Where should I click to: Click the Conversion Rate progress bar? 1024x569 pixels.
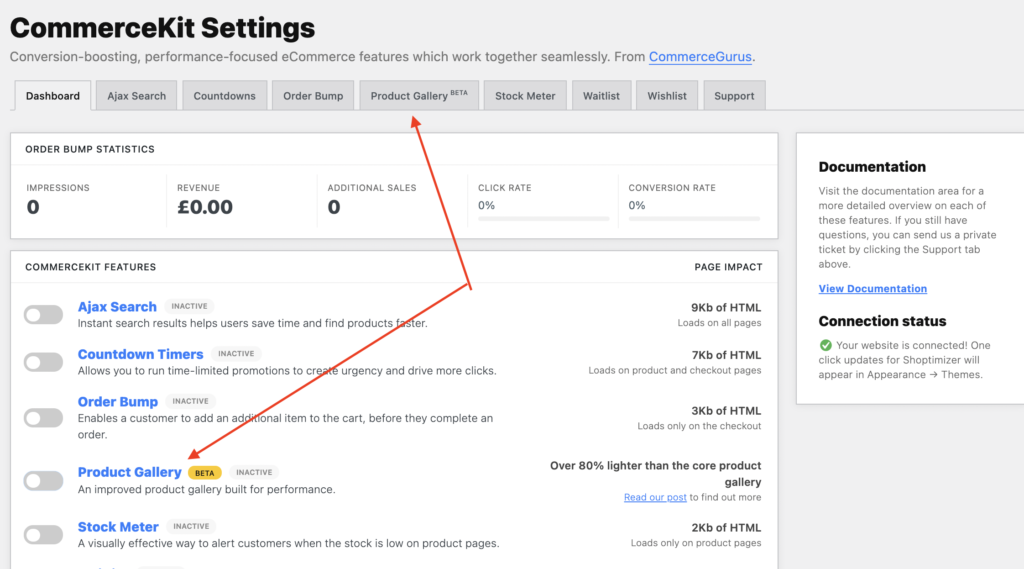coord(694,219)
